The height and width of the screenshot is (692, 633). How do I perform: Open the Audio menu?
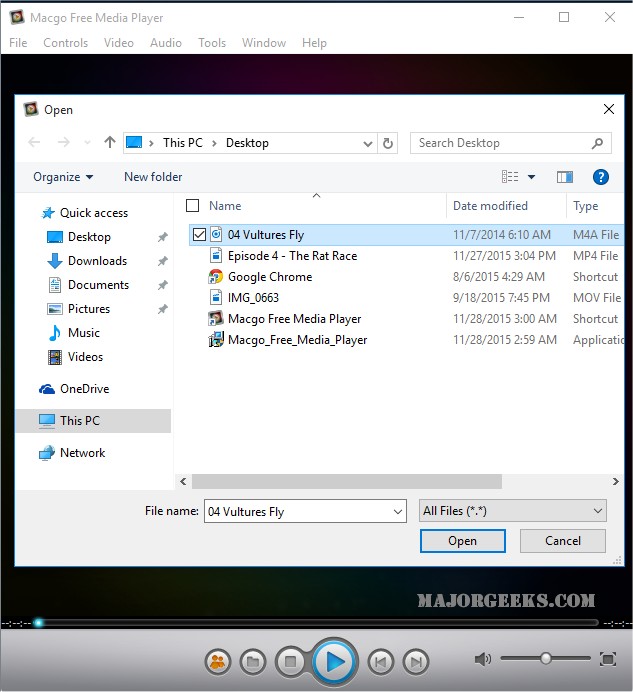pos(166,43)
